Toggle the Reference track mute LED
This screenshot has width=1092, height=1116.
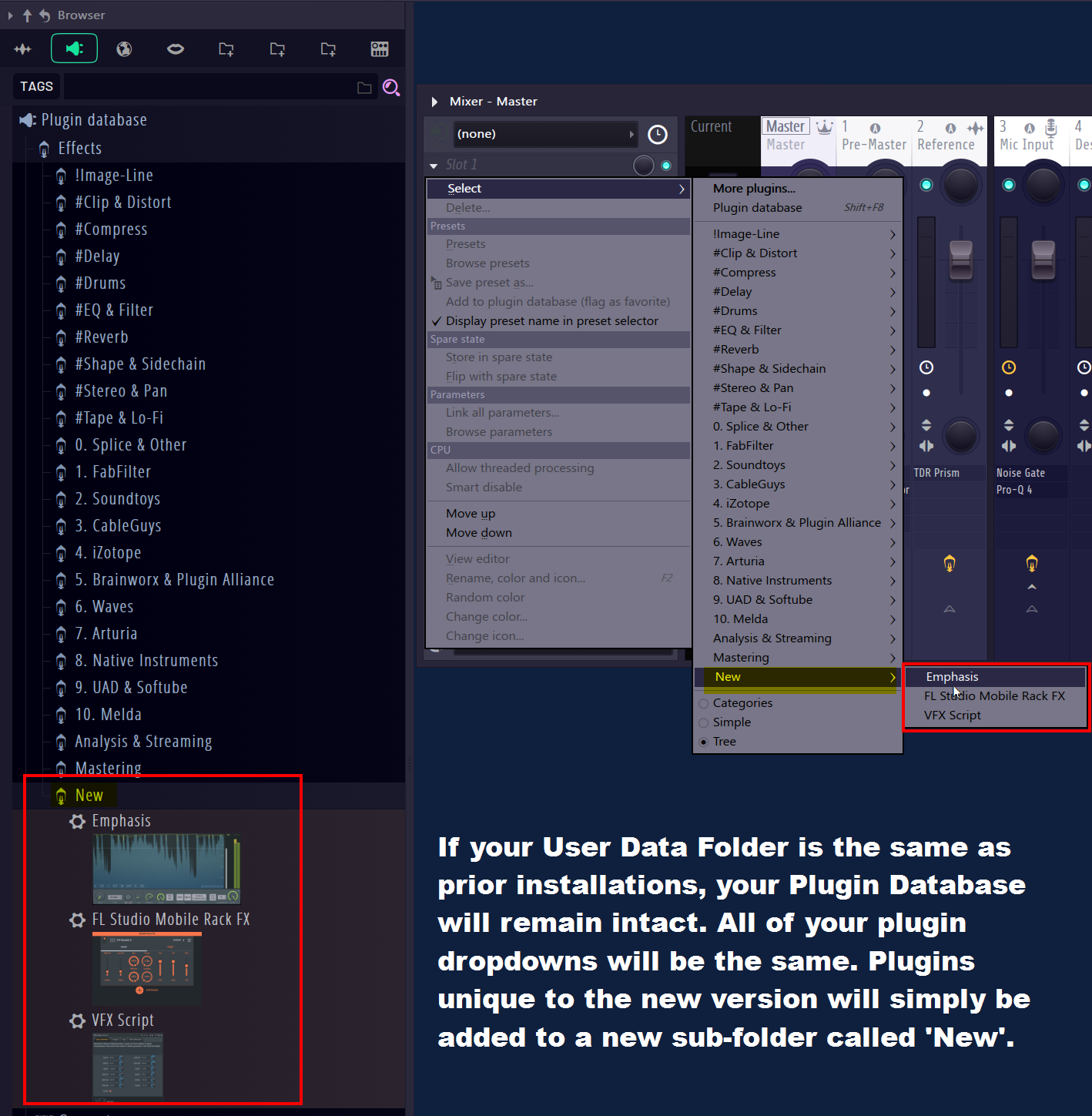coord(926,185)
